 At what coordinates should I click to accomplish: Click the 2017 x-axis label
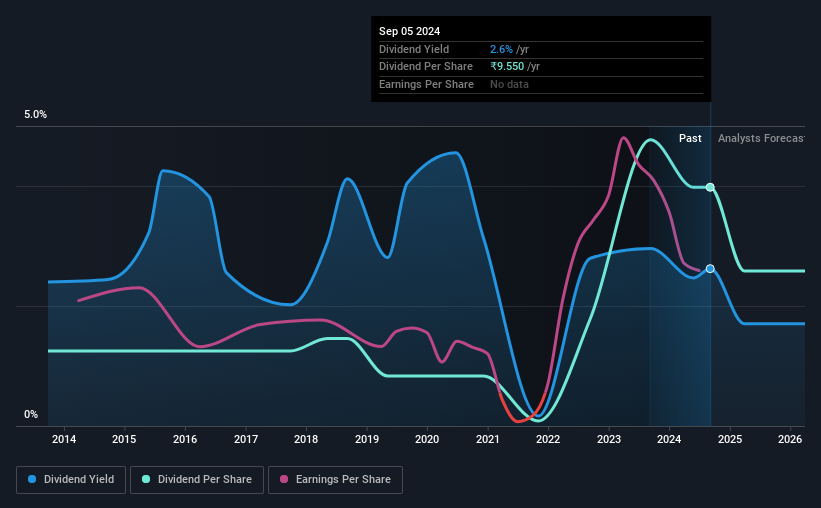pos(246,439)
